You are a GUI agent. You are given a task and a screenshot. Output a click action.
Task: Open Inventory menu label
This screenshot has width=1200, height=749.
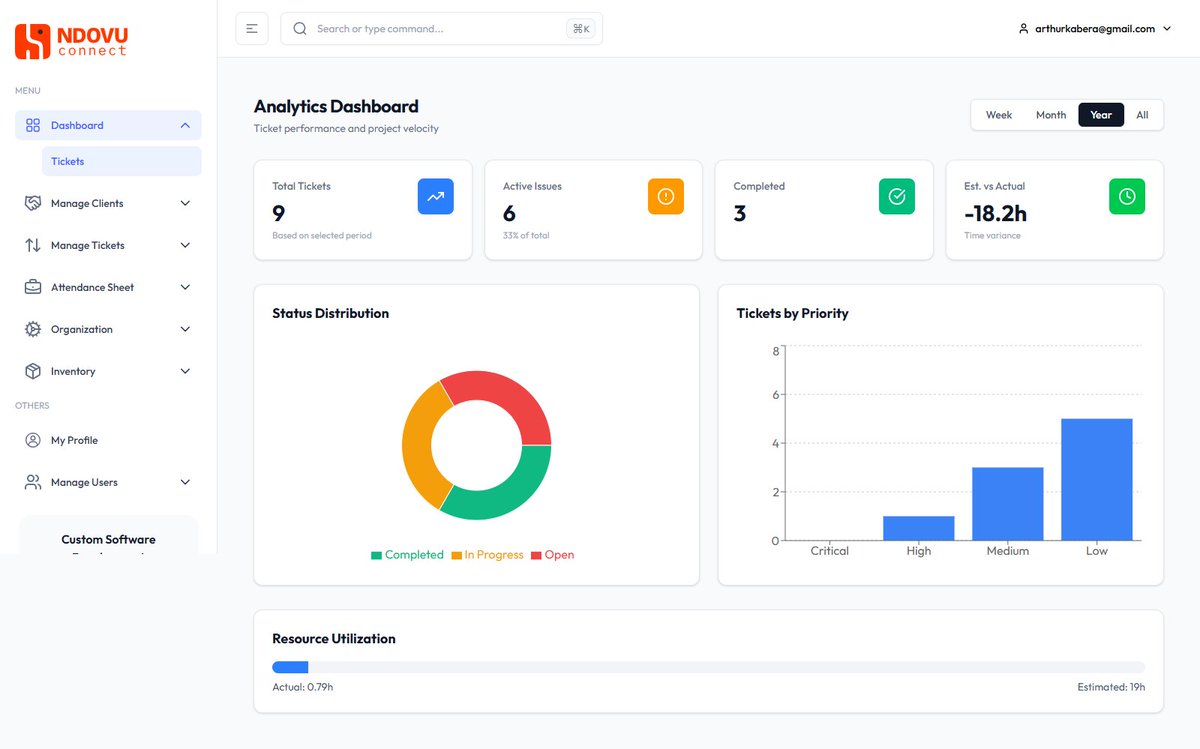(x=73, y=371)
